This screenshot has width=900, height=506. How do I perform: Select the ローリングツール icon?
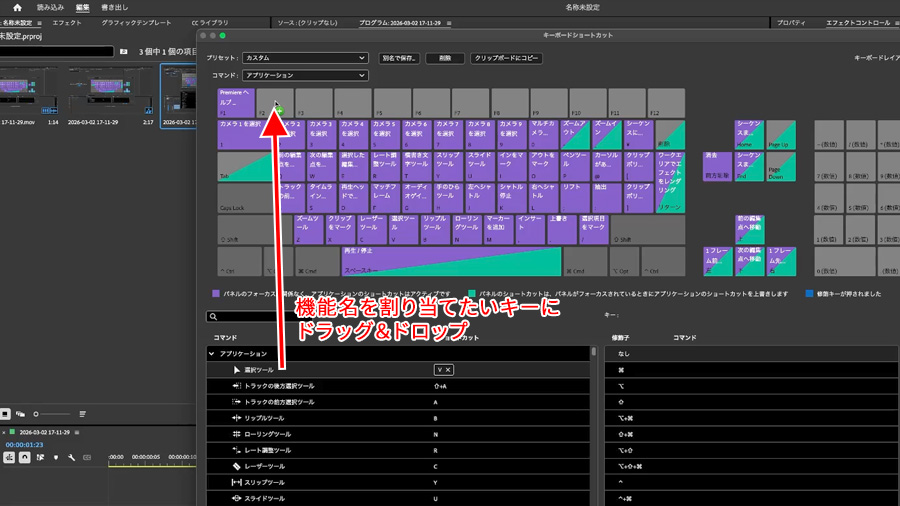pos(236,434)
